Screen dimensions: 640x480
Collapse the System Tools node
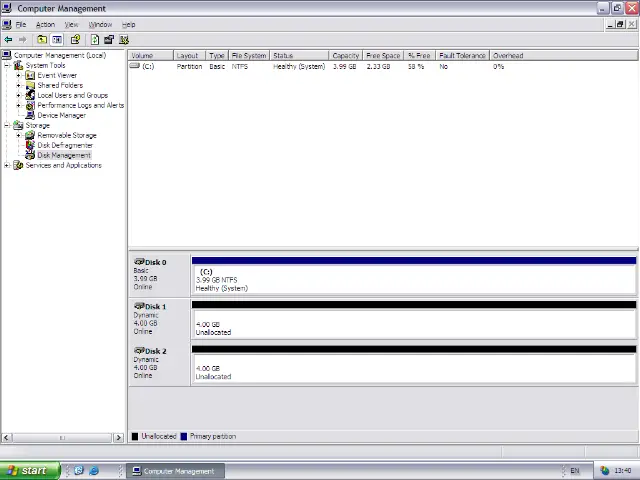click(x=7, y=65)
